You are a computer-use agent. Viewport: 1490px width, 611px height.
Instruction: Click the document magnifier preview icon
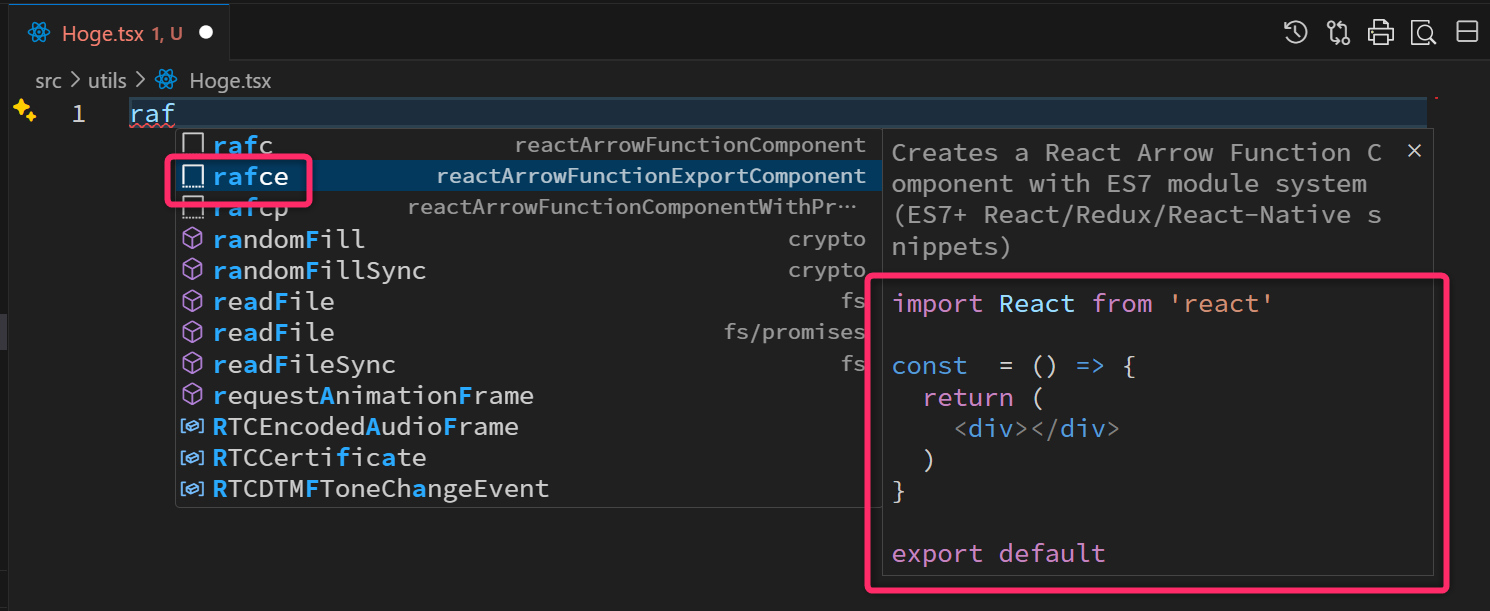click(1423, 33)
